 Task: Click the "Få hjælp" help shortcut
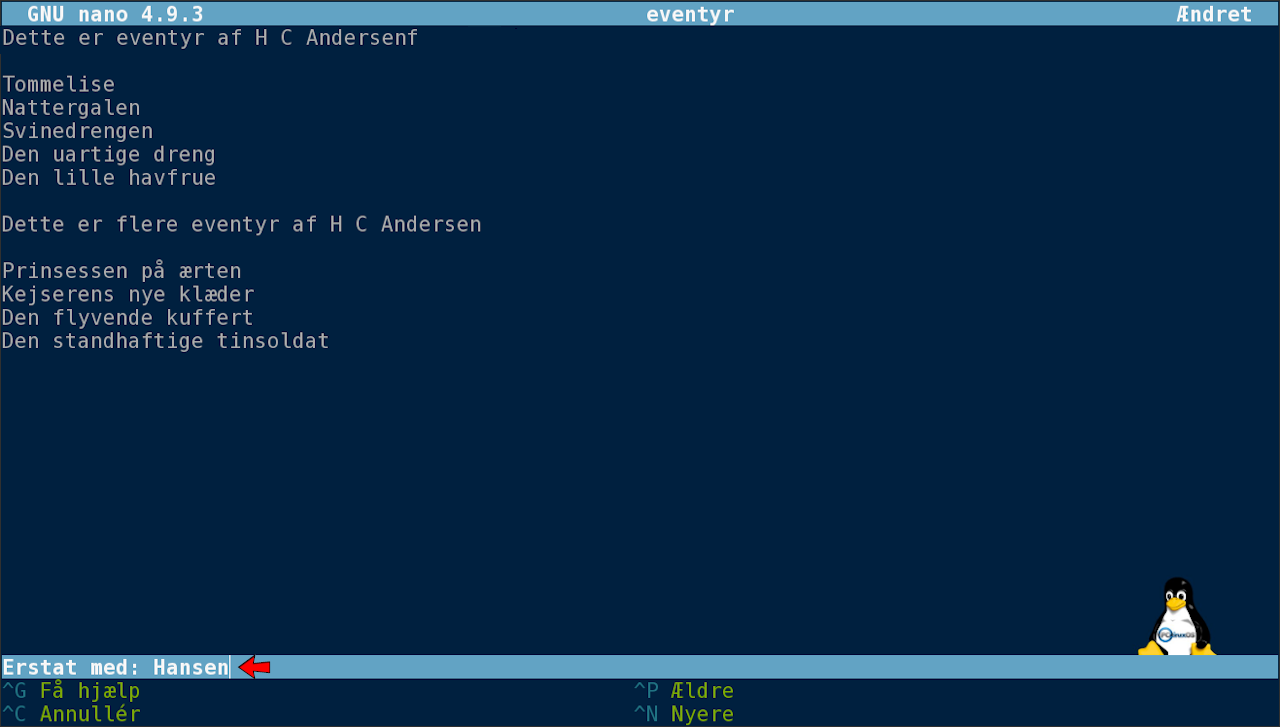point(89,691)
